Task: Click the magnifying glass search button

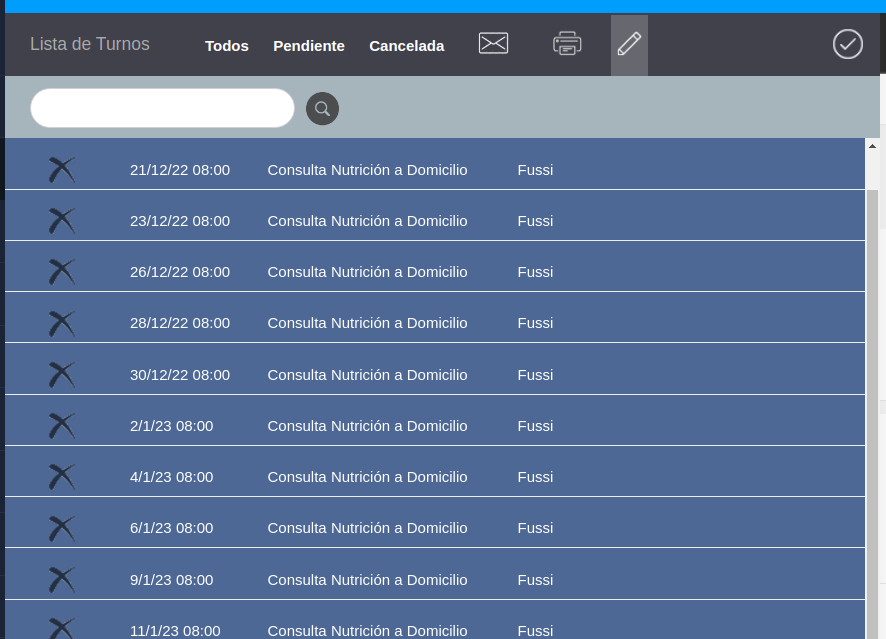Action: (322, 108)
